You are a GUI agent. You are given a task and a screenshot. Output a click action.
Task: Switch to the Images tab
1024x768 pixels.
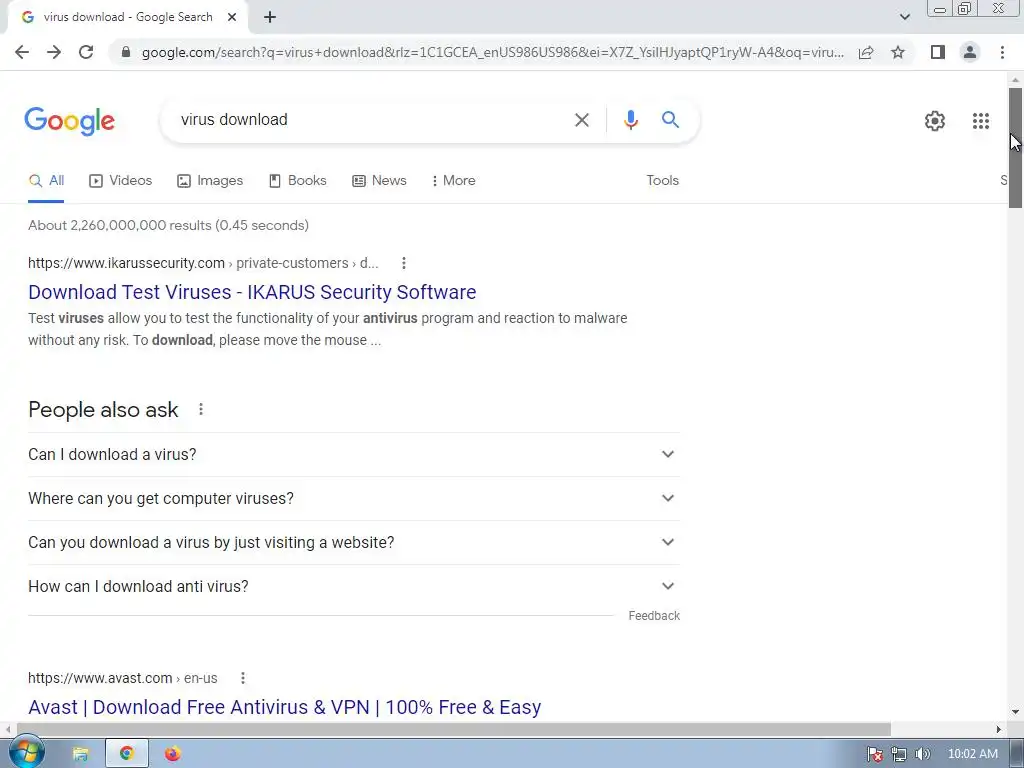coord(210,181)
